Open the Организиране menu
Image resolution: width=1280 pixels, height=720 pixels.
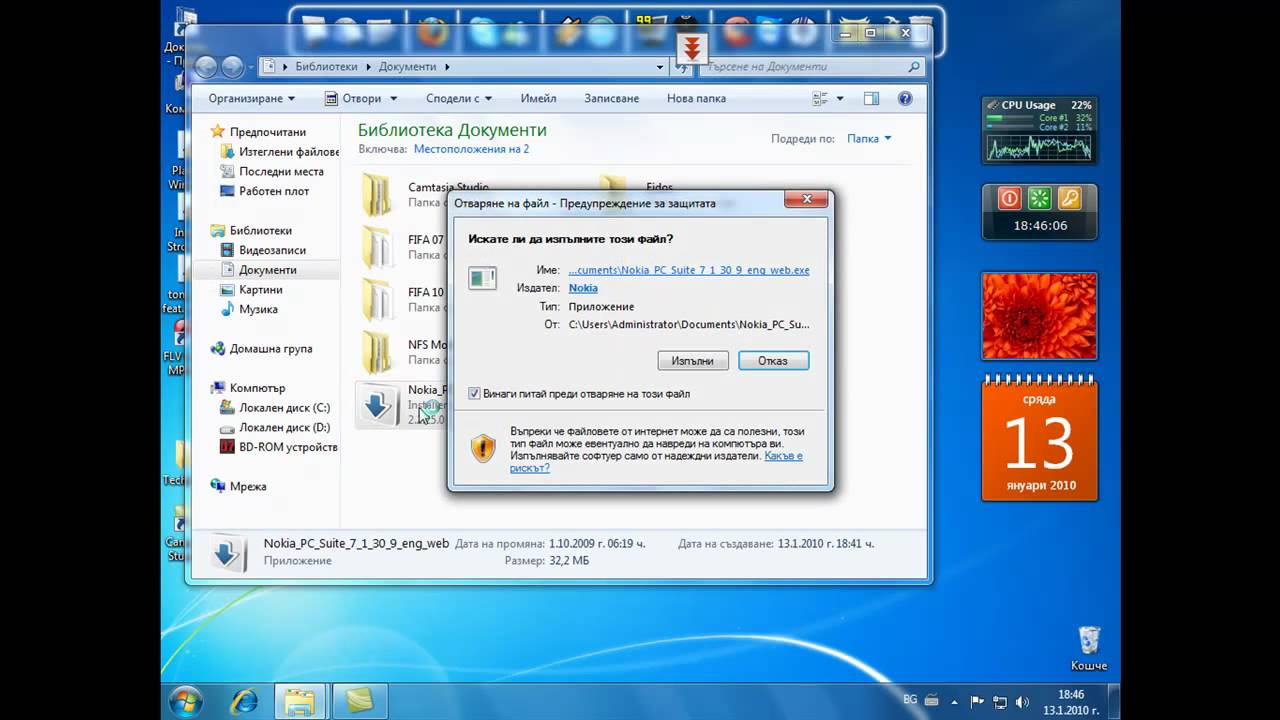(x=252, y=98)
